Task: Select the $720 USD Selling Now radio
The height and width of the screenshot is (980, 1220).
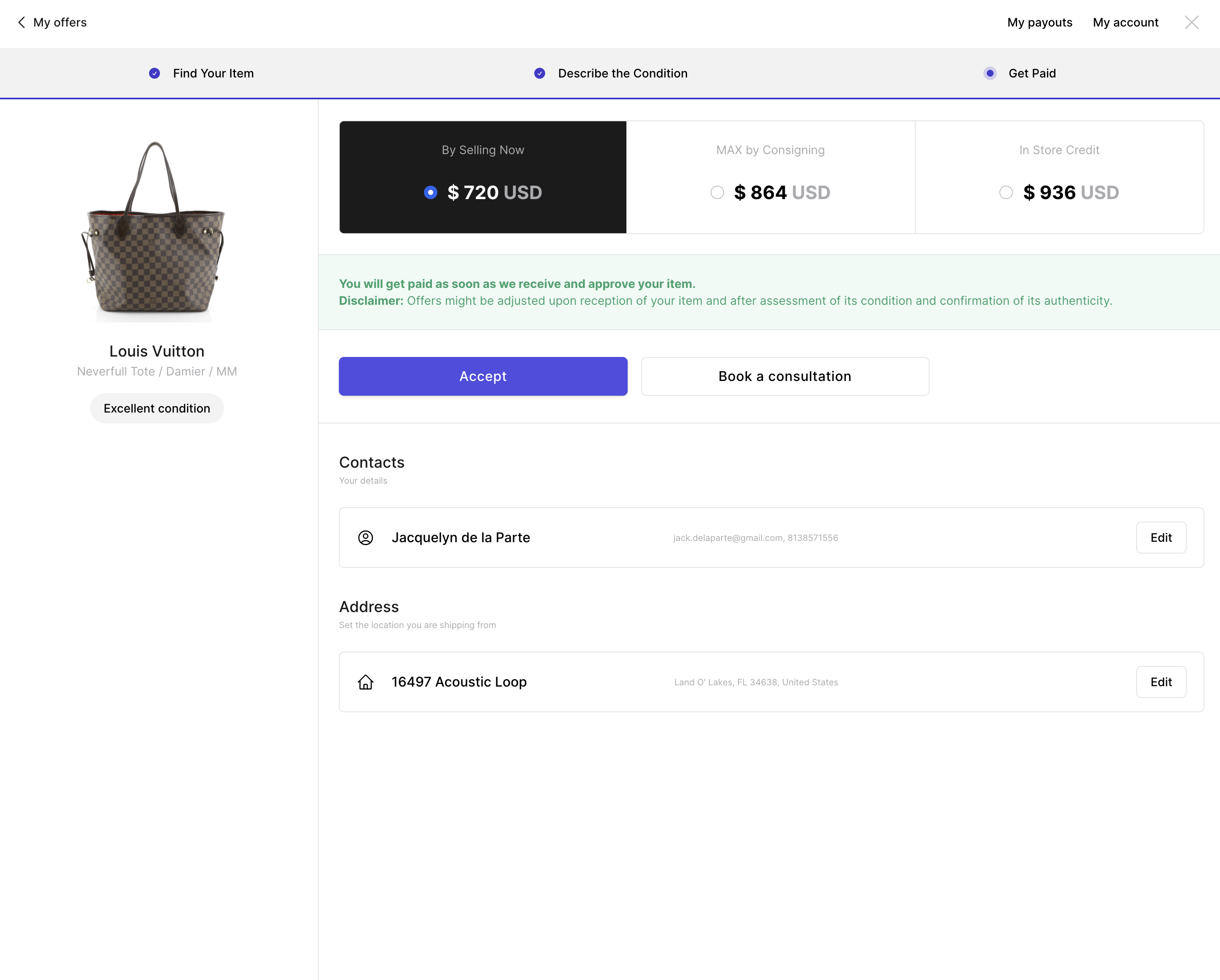Action: [431, 192]
